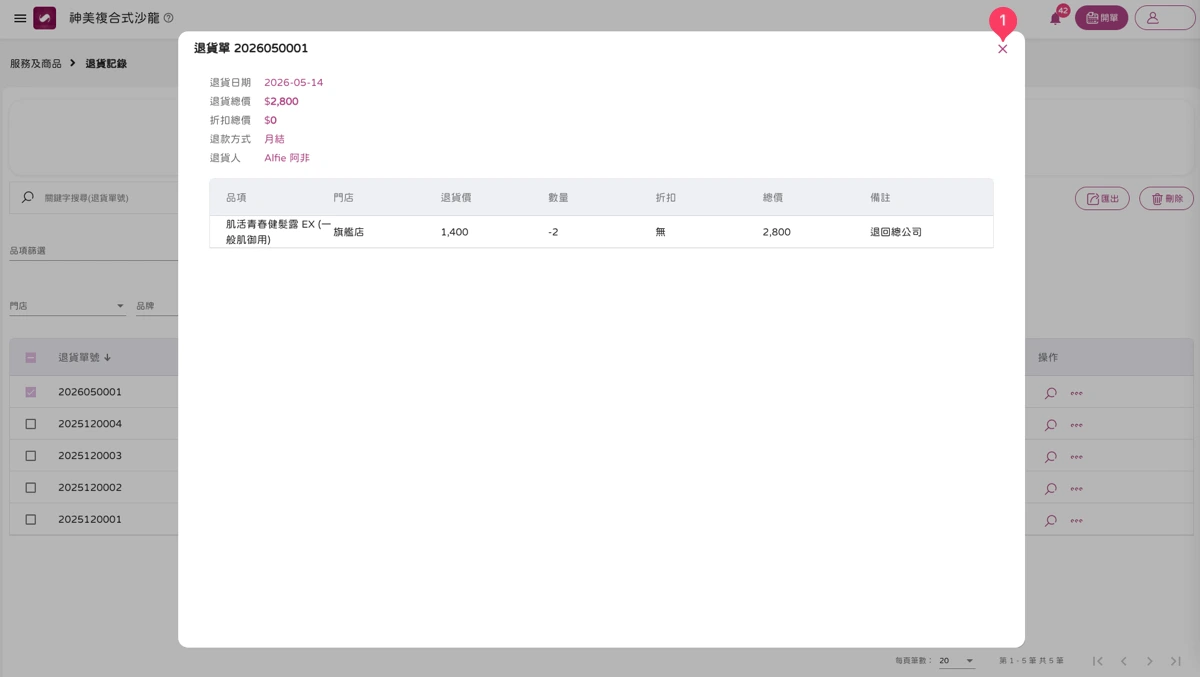View details of order 2025120003
Viewport: 1200px width, 677px height.
(1050, 457)
